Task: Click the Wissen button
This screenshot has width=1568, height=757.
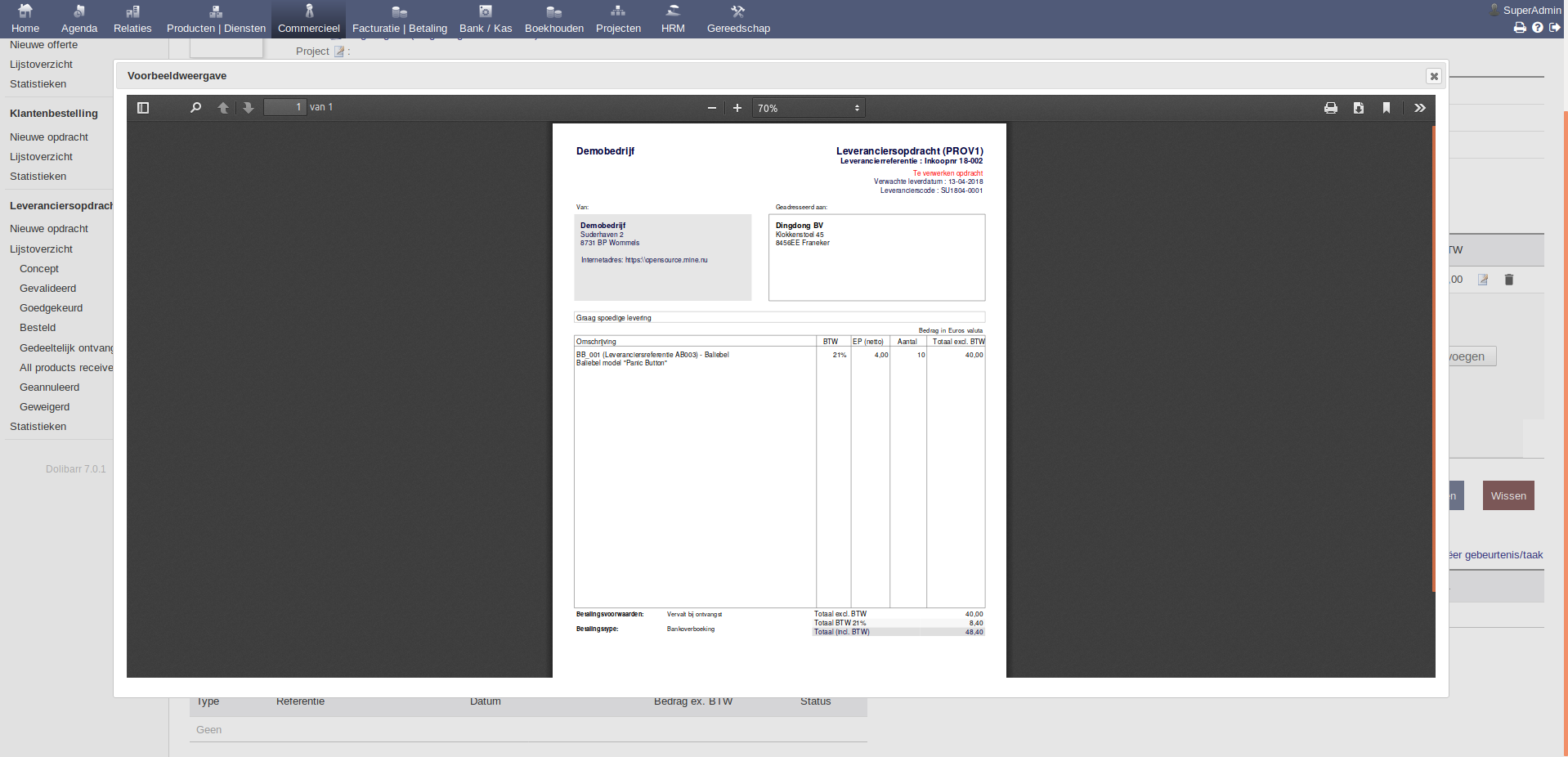Action: pos(1508,496)
